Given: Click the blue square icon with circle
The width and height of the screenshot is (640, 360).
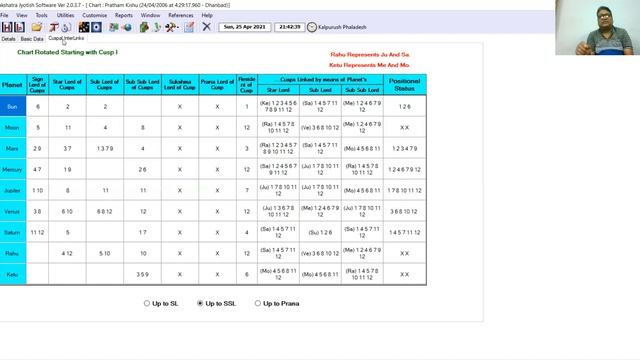Looking at the screenshot, I should click(x=96, y=27).
